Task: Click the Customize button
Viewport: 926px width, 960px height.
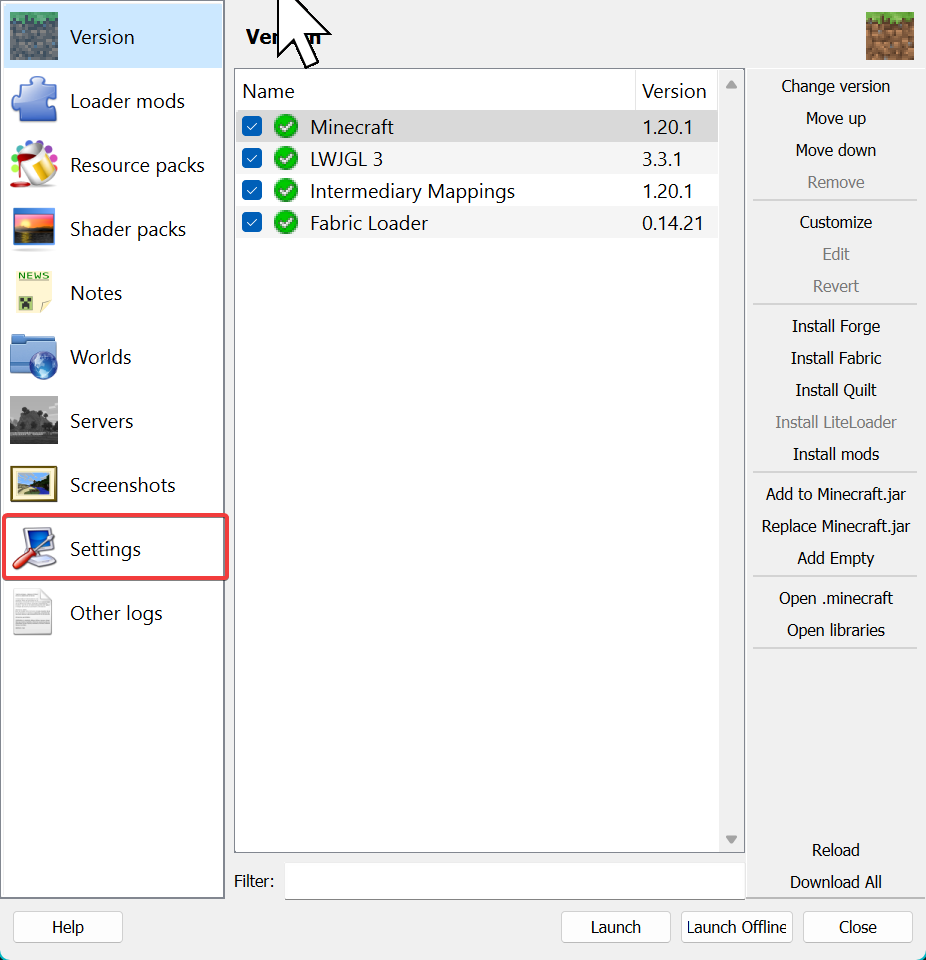Action: 835,222
